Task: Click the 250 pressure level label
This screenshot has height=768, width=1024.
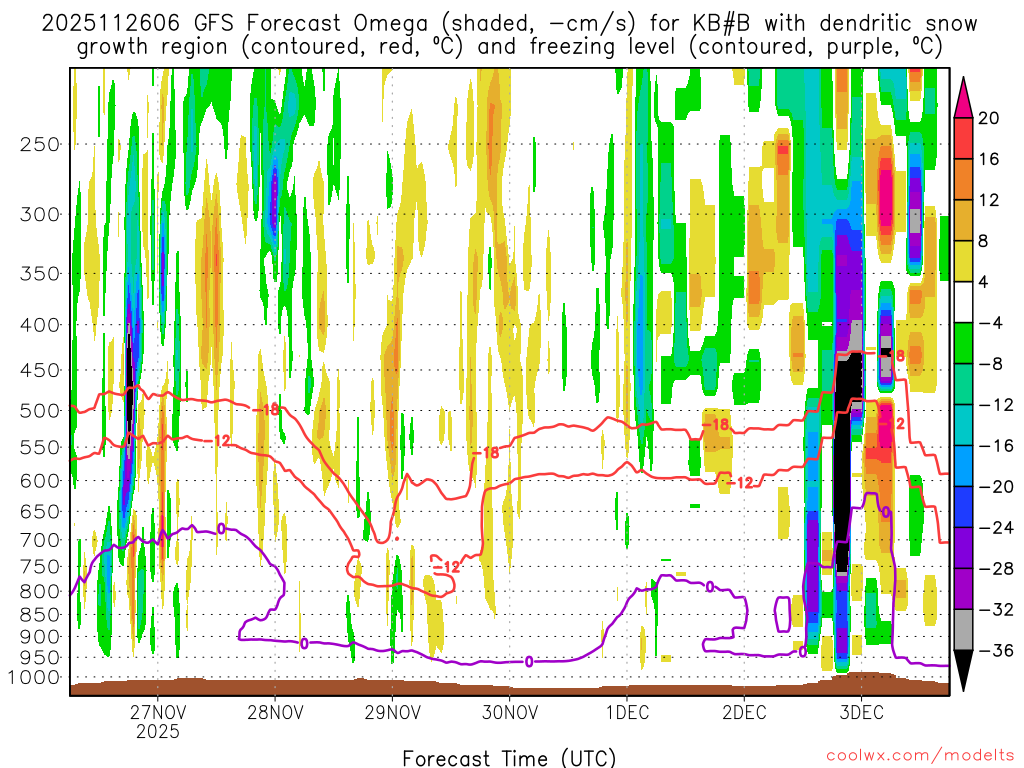Action: 40,144
